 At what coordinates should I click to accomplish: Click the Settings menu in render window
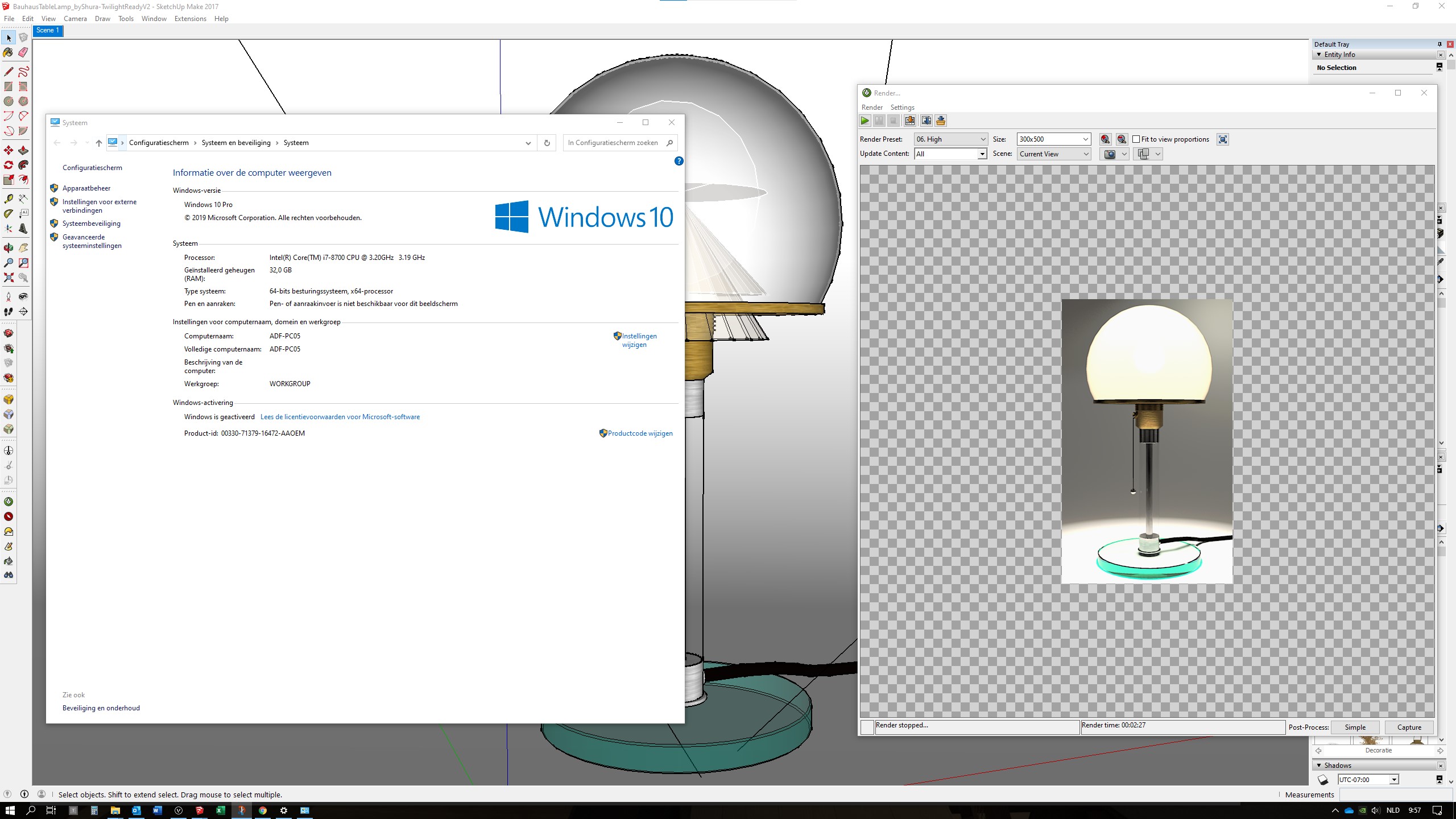click(x=902, y=107)
